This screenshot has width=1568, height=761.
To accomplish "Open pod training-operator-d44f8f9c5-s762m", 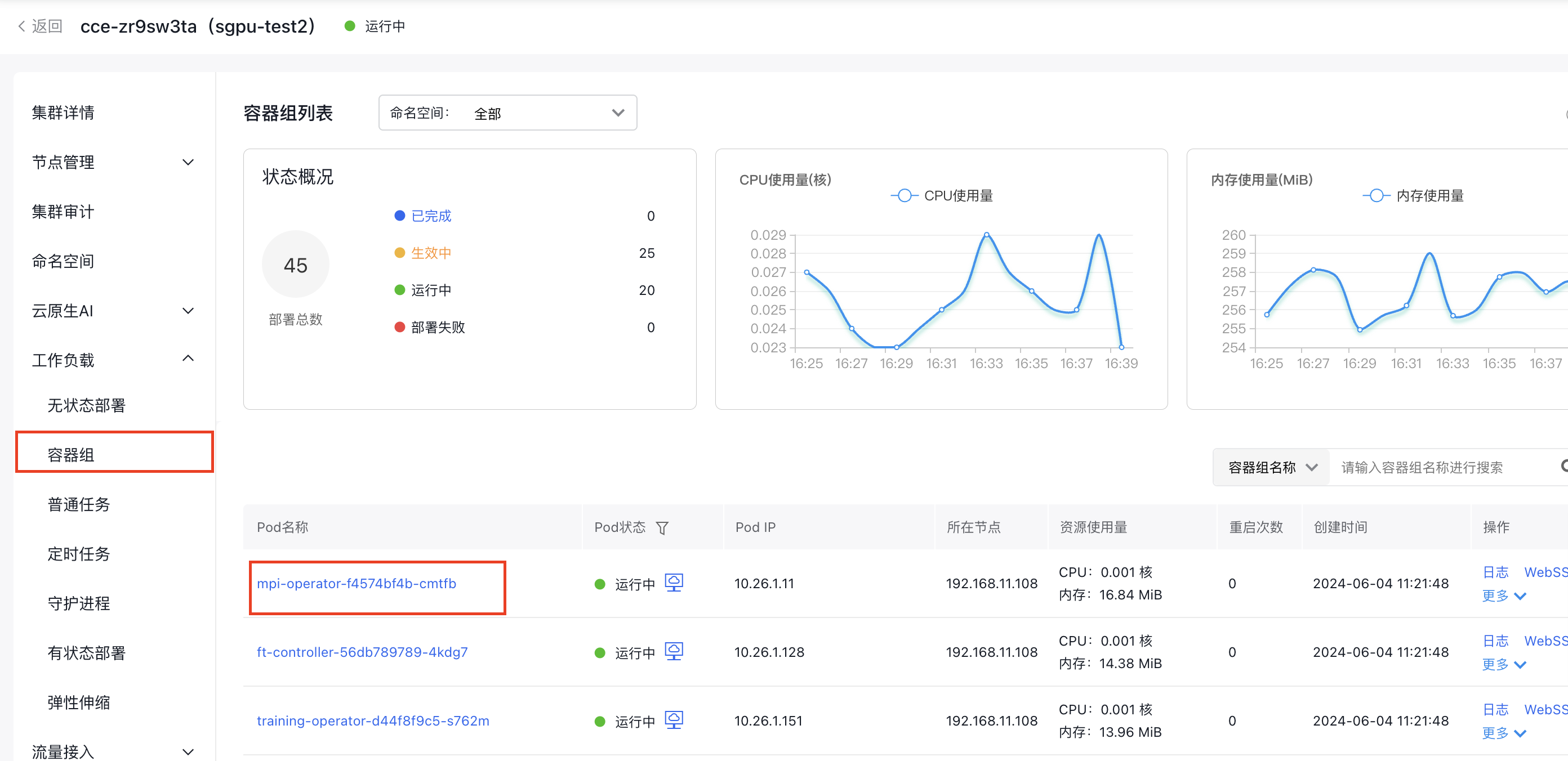I will tap(372, 721).
